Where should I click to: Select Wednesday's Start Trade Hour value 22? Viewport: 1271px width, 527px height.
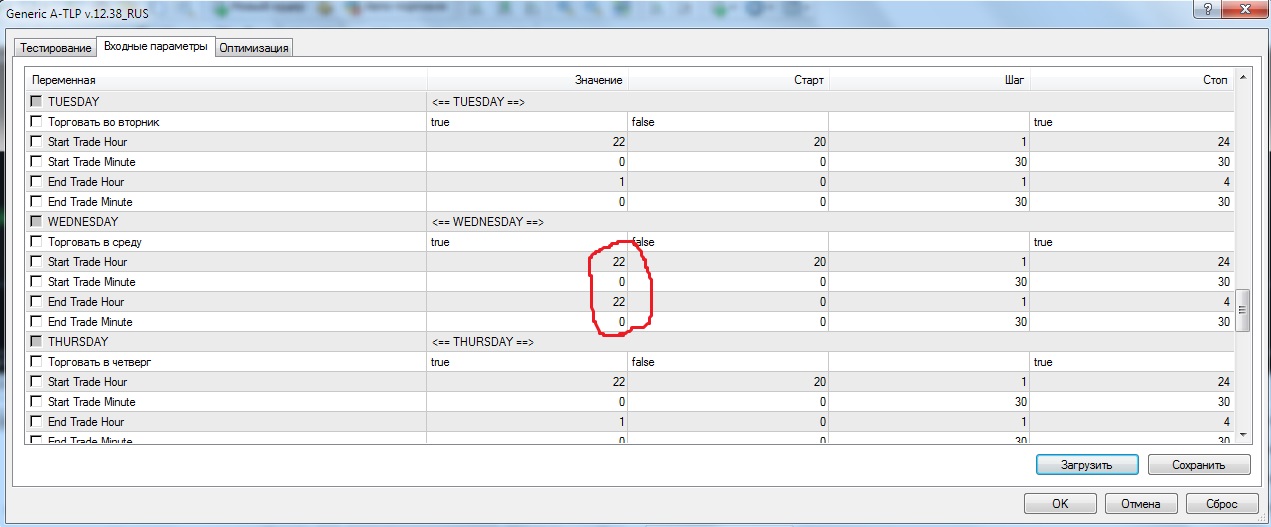(528, 262)
